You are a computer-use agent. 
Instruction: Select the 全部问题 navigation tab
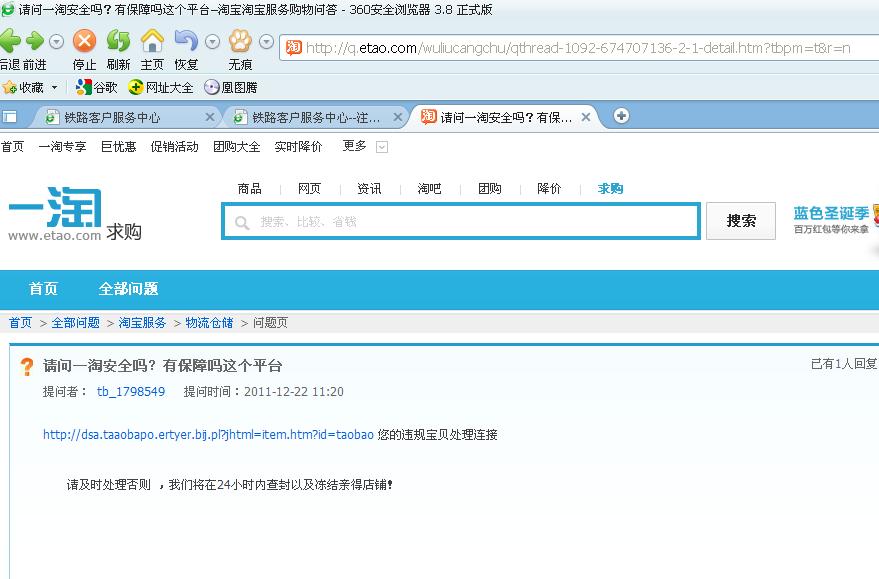[128, 289]
